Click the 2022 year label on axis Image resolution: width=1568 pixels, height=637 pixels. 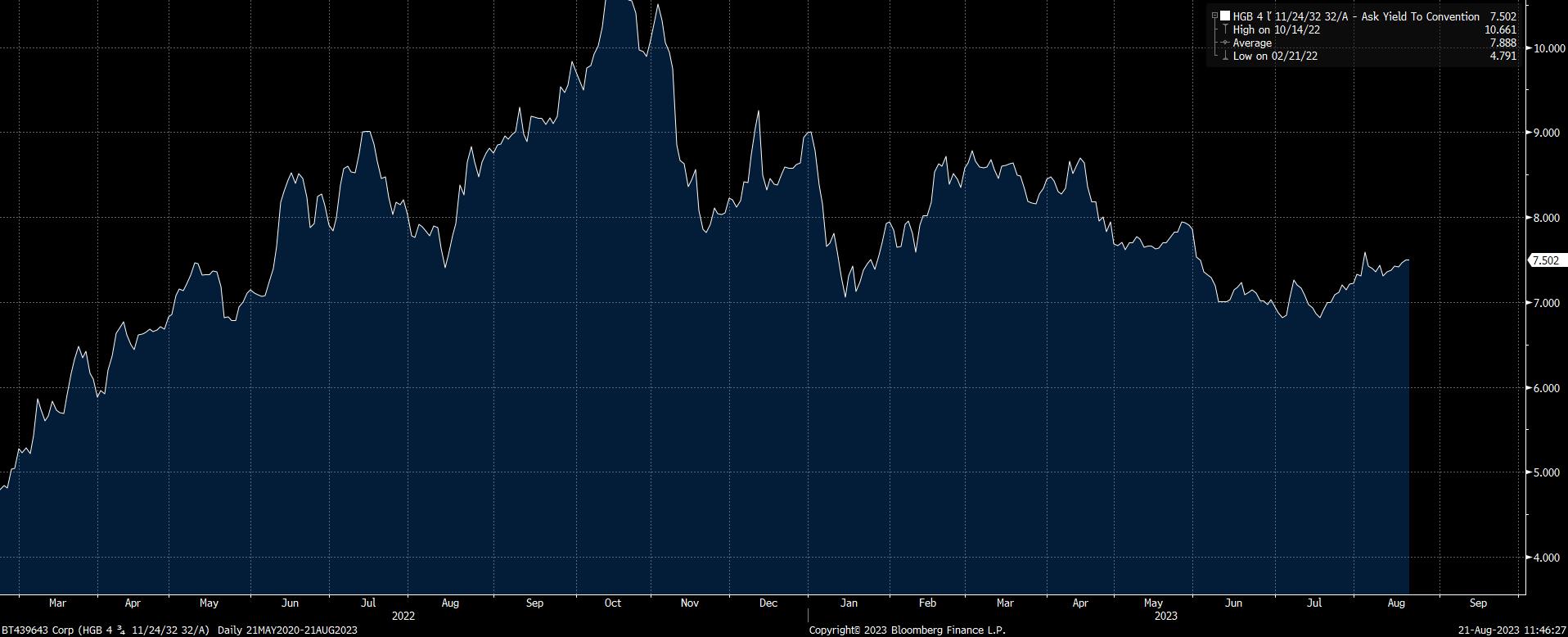403,615
